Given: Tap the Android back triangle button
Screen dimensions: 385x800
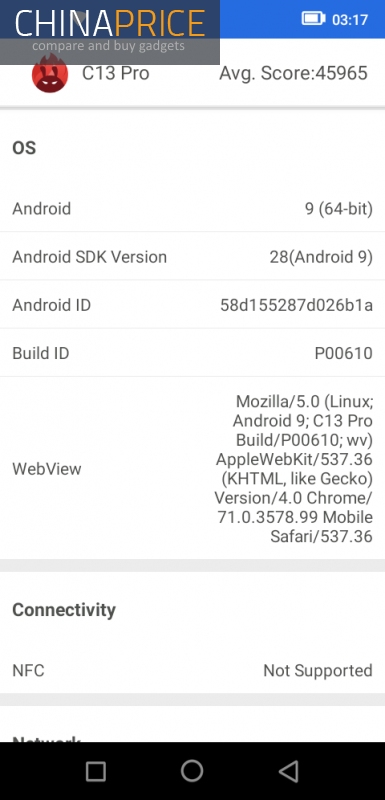Looking at the screenshot, I should click(288, 771).
